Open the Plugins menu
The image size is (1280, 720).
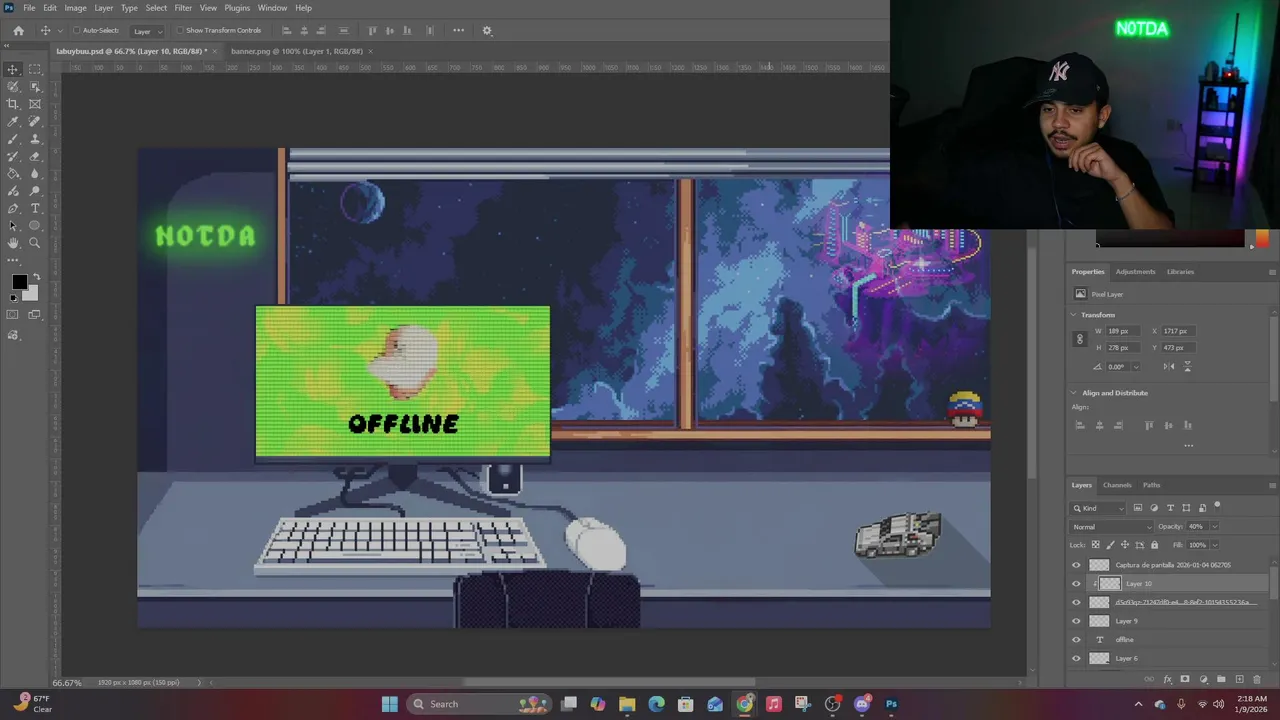pos(237,8)
